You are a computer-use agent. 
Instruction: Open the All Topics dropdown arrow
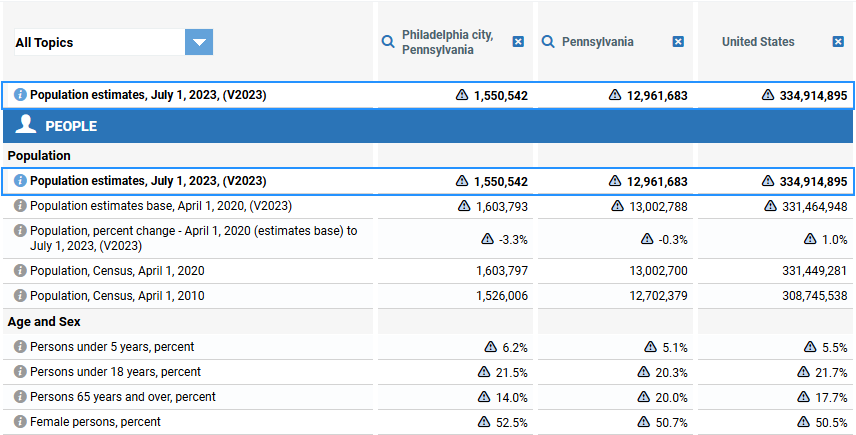(x=199, y=42)
